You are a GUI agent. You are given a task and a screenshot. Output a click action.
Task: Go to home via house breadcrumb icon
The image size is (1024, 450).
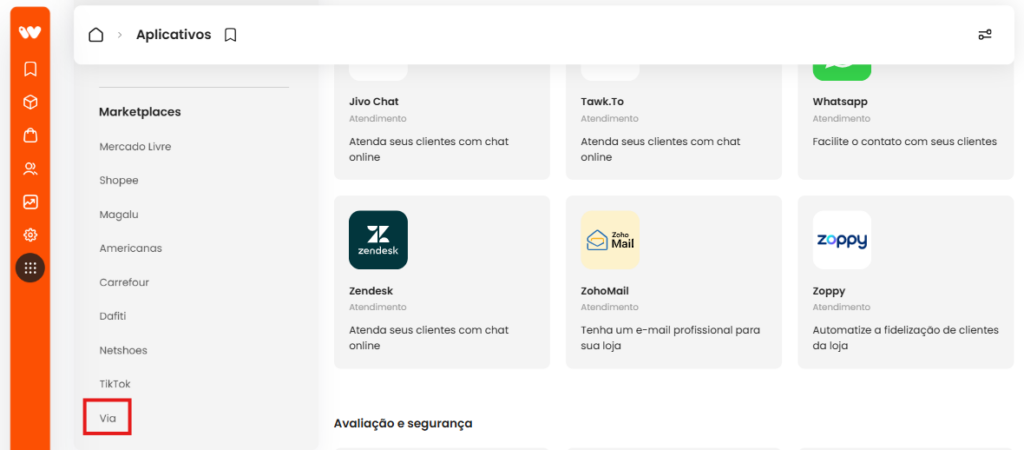pyautogui.click(x=96, y=35)
